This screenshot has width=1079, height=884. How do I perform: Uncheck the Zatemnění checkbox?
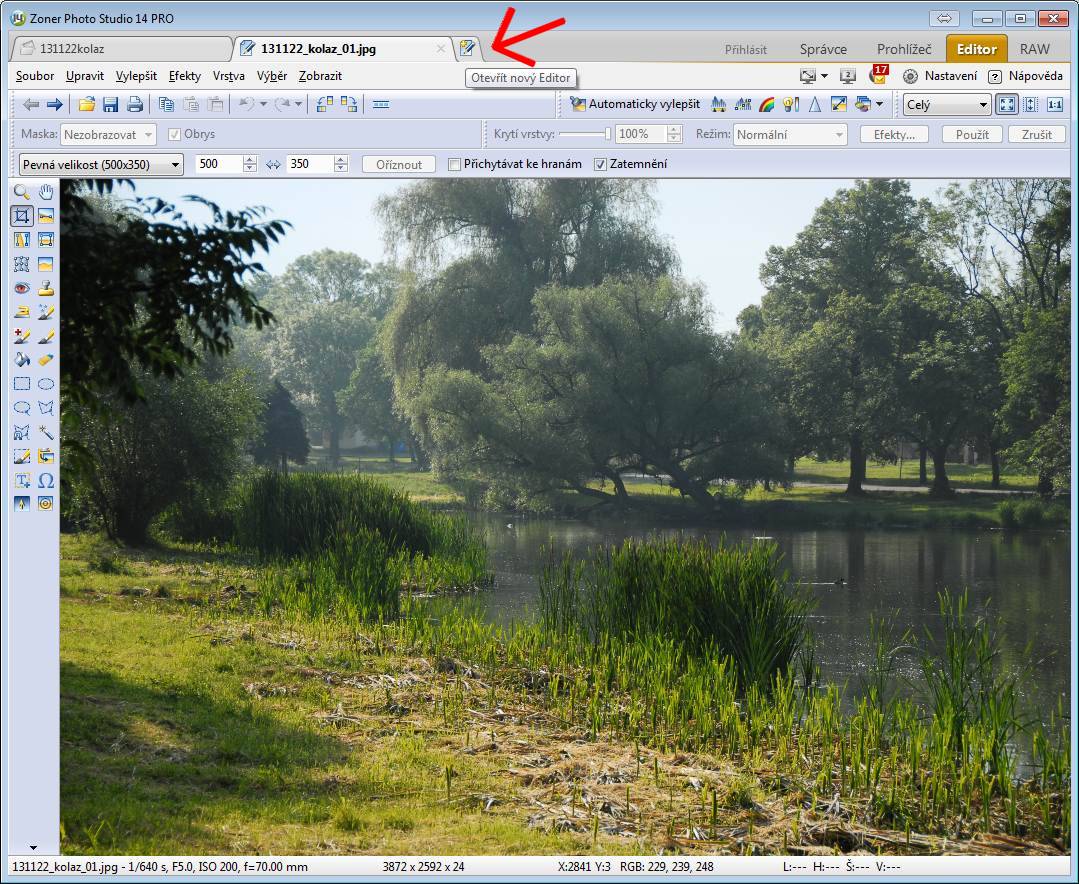(x=600, y=164)
